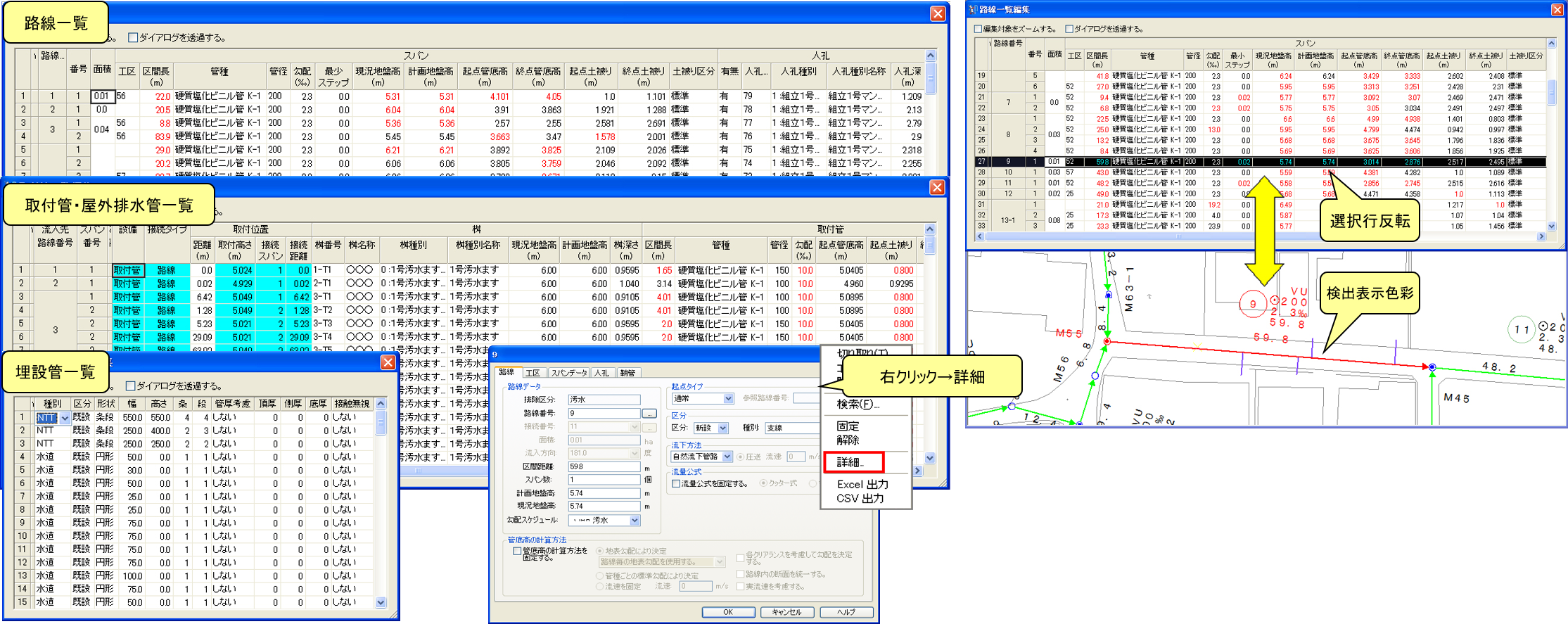Image resolution: width=1568 pixels, height=624 pixels.
Task: Close the 取付管・屋外排水管一覧 window
Action: (x=937, y=187)
